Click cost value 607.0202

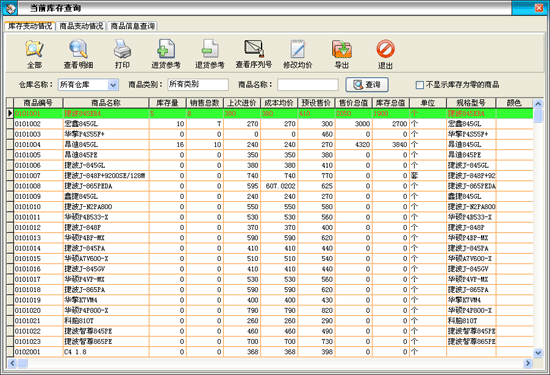point(280,186)
